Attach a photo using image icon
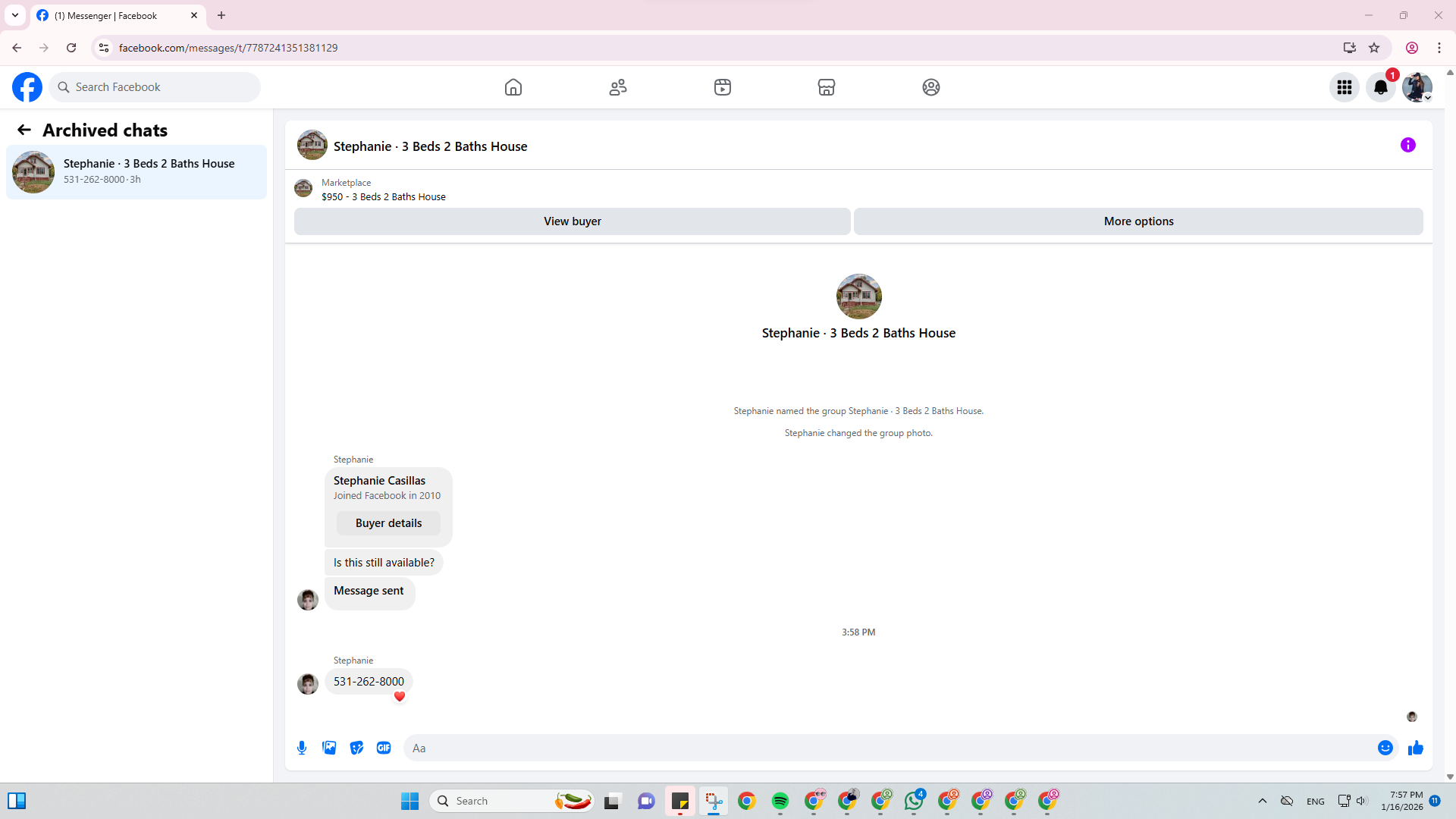 coord(329,748)
